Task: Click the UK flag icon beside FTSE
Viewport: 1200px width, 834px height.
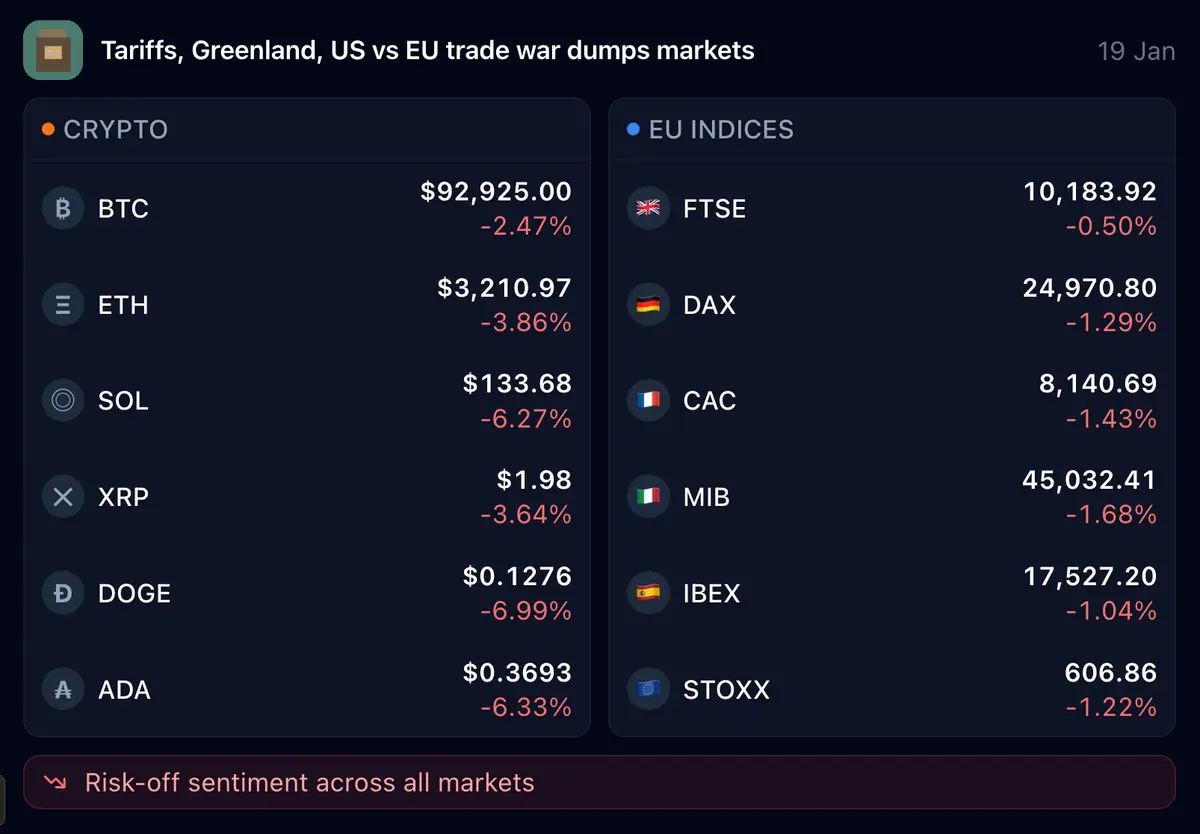Action: pos(648,209)
